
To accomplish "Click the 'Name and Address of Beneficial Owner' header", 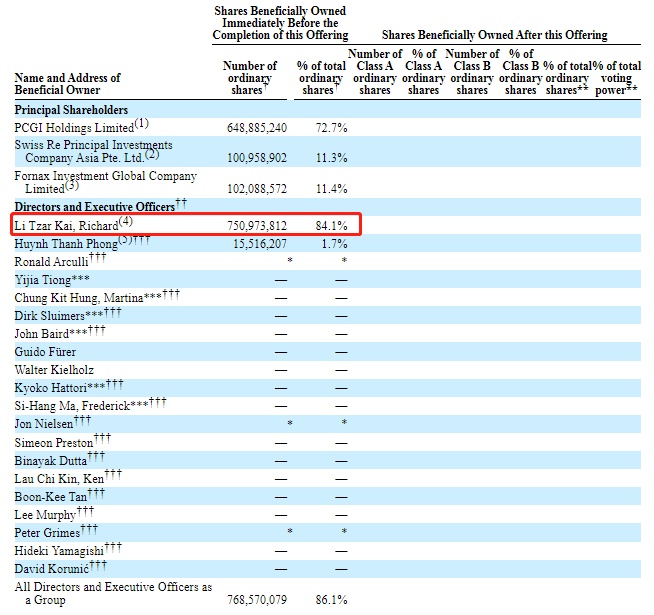I will [x=67, y=84].
